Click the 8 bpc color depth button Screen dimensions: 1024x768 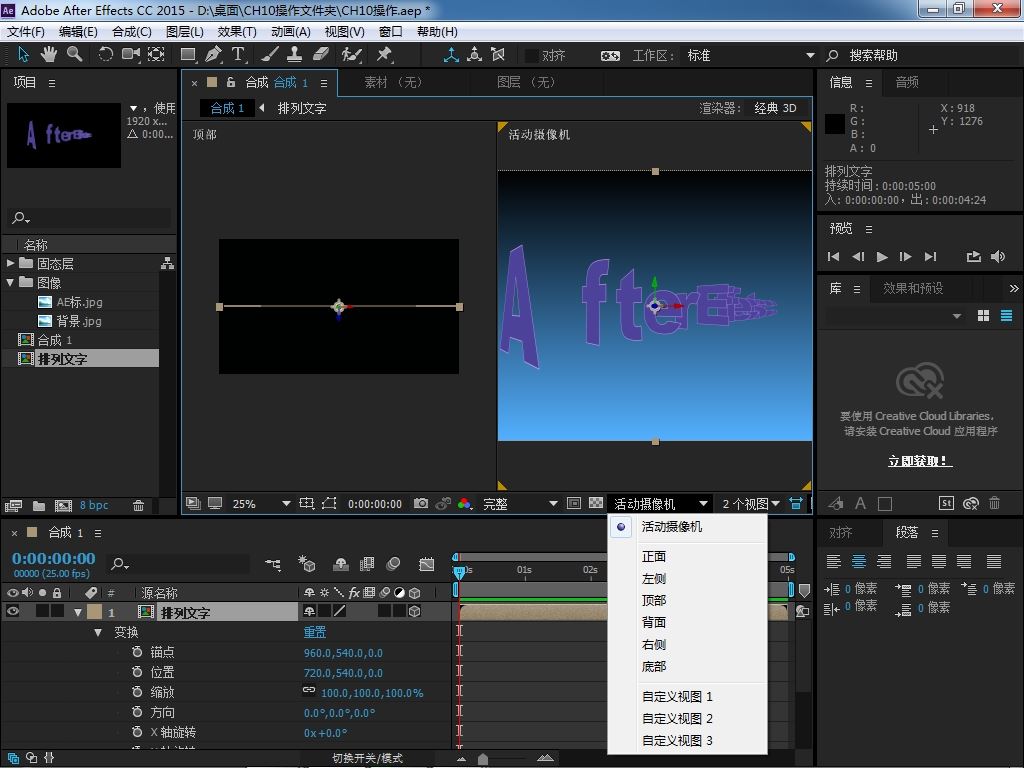pos(94,505)
